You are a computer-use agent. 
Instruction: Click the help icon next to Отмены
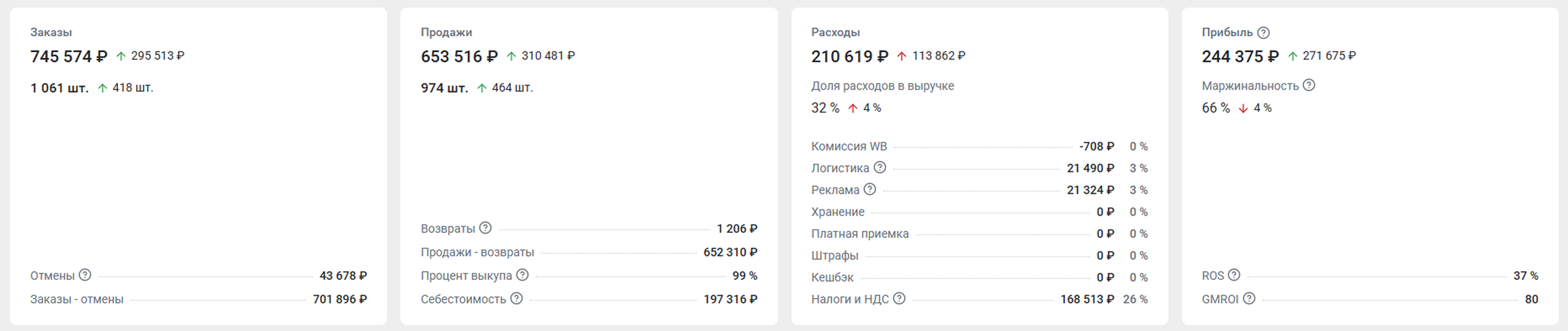pyautogui.click(x=85, y=275)
